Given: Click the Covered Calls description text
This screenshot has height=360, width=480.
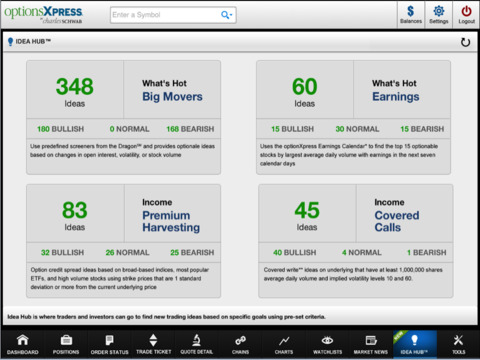Looking at the screenshot, I should (353, 274).
